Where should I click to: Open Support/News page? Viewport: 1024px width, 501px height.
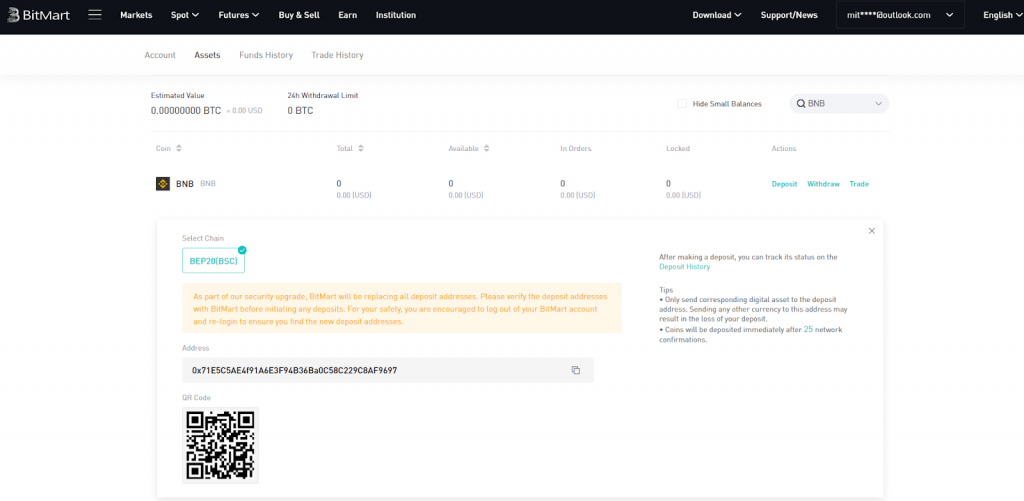(789, 15)
